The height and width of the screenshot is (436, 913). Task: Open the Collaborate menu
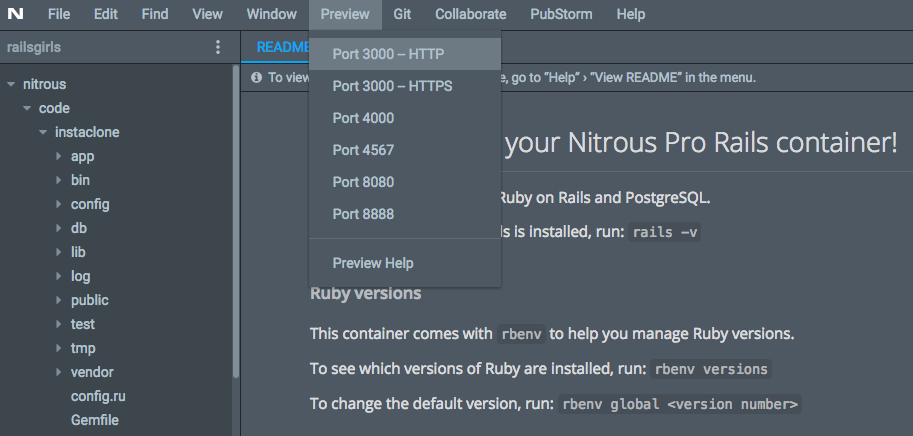tap(470, 14)
